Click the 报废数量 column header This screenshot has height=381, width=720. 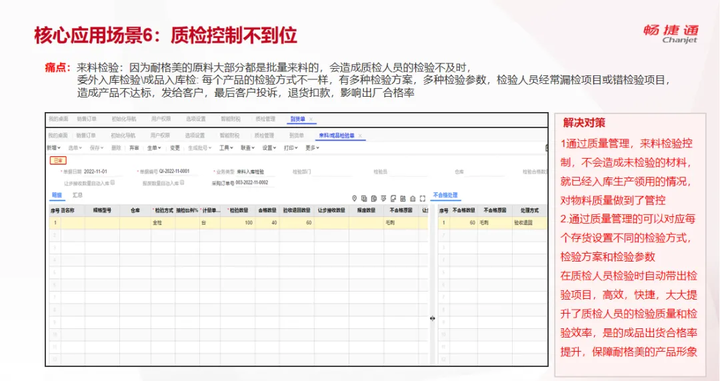pos(366,210)
